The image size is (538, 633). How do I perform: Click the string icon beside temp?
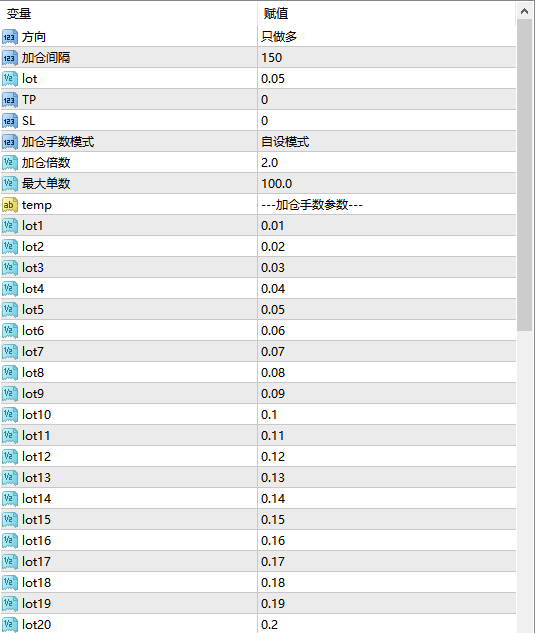point(10,205)
